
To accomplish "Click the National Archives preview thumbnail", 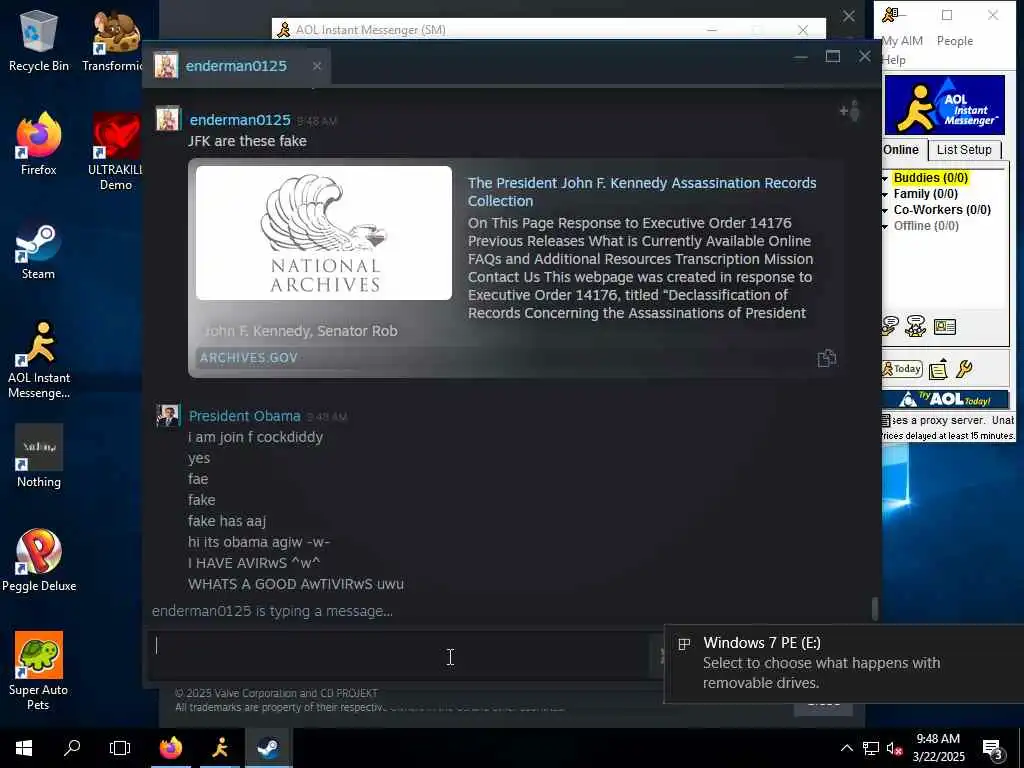I will (324, 233).
